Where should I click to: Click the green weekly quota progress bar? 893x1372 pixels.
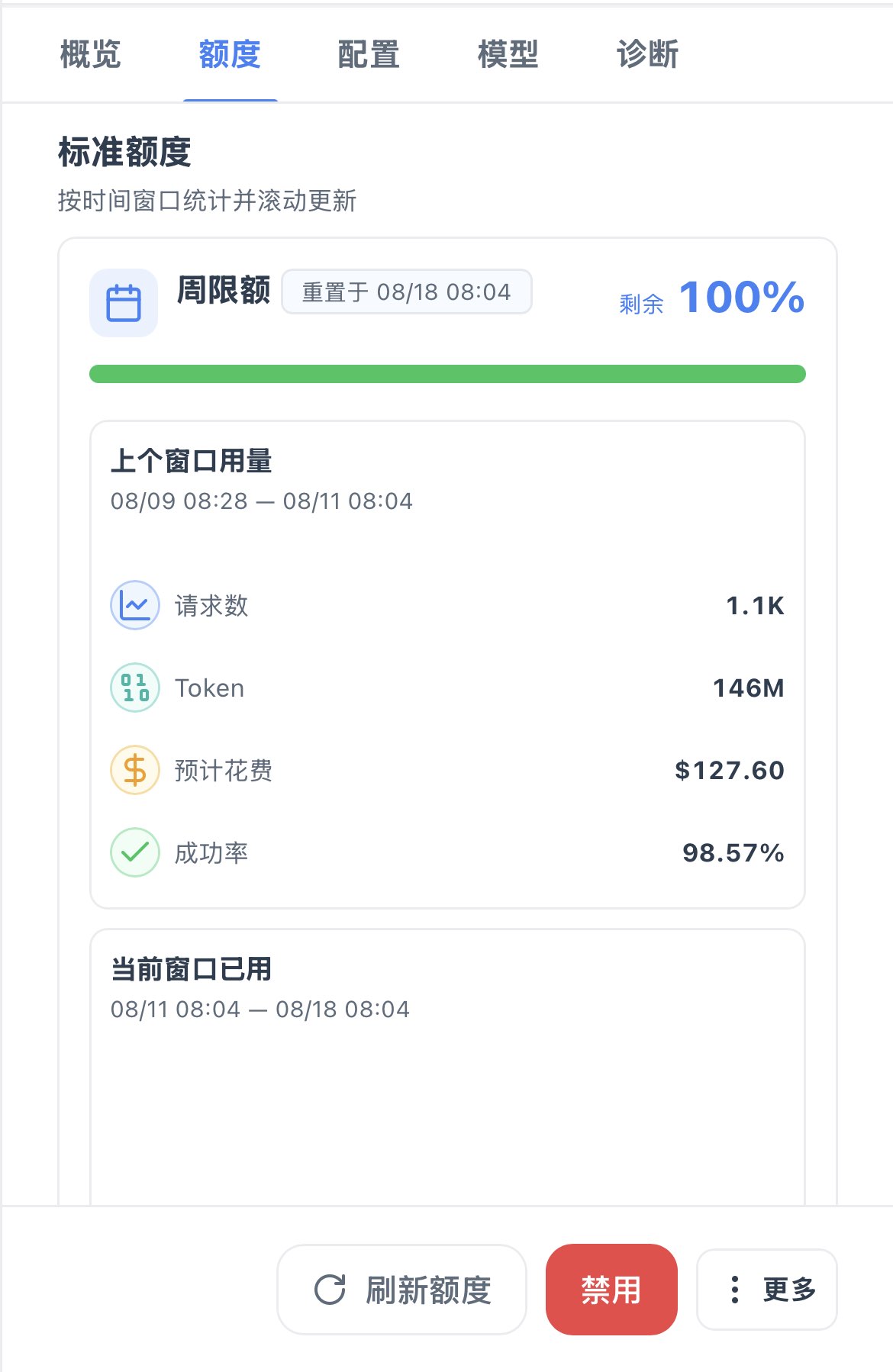(x=447, y=374)
